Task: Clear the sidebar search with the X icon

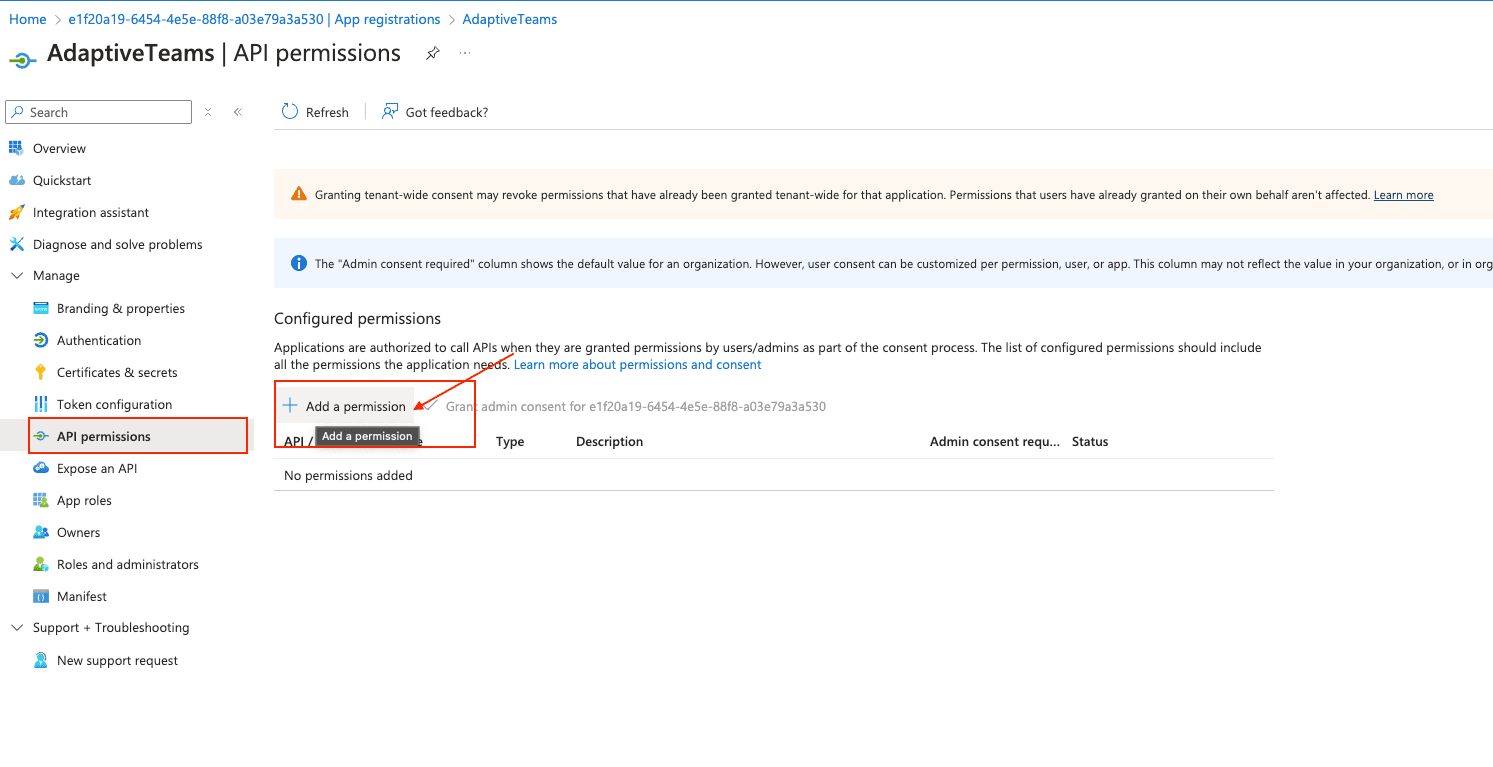Action: pos(208,112)
